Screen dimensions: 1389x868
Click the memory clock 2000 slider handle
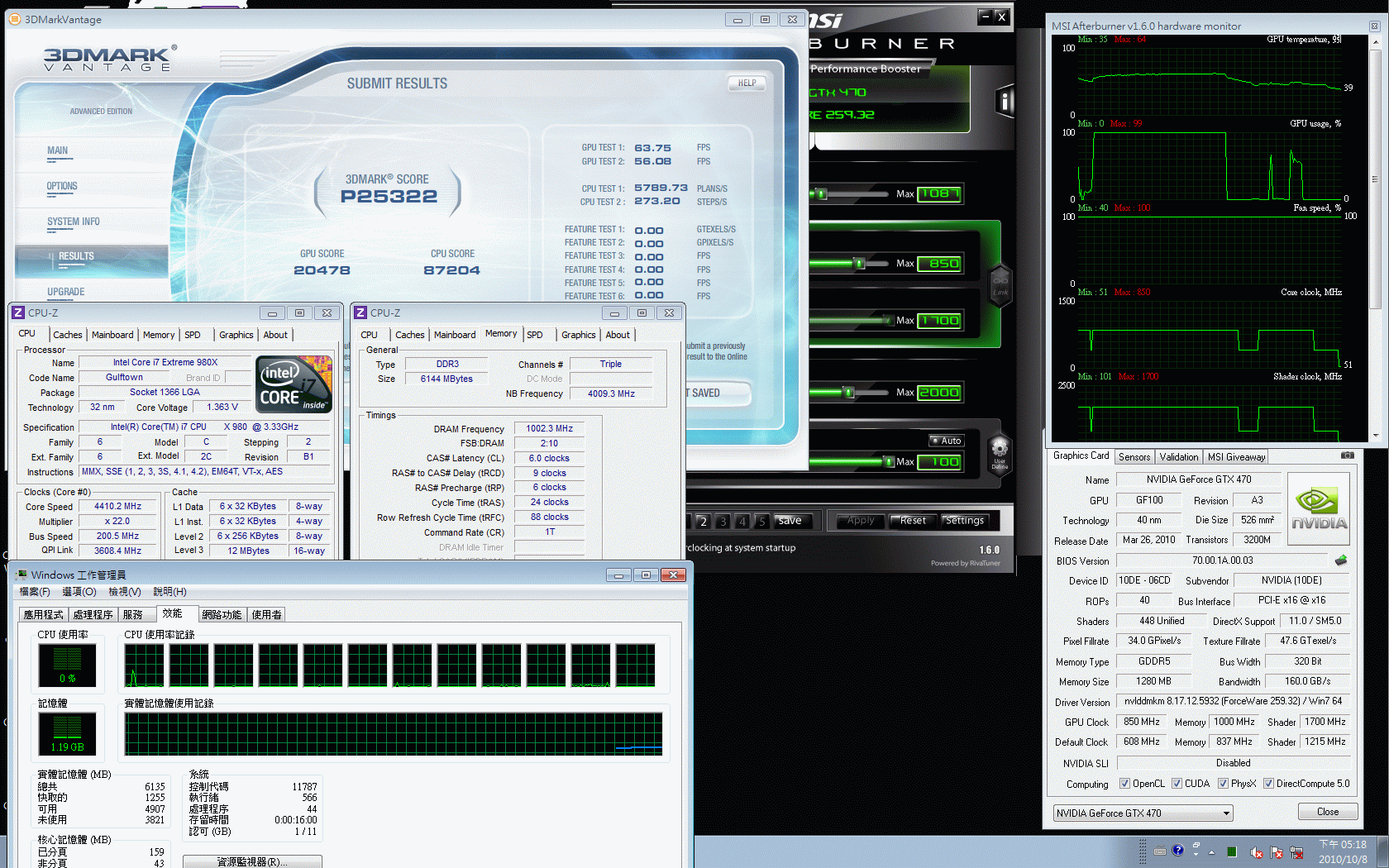[x=848, y=393]
